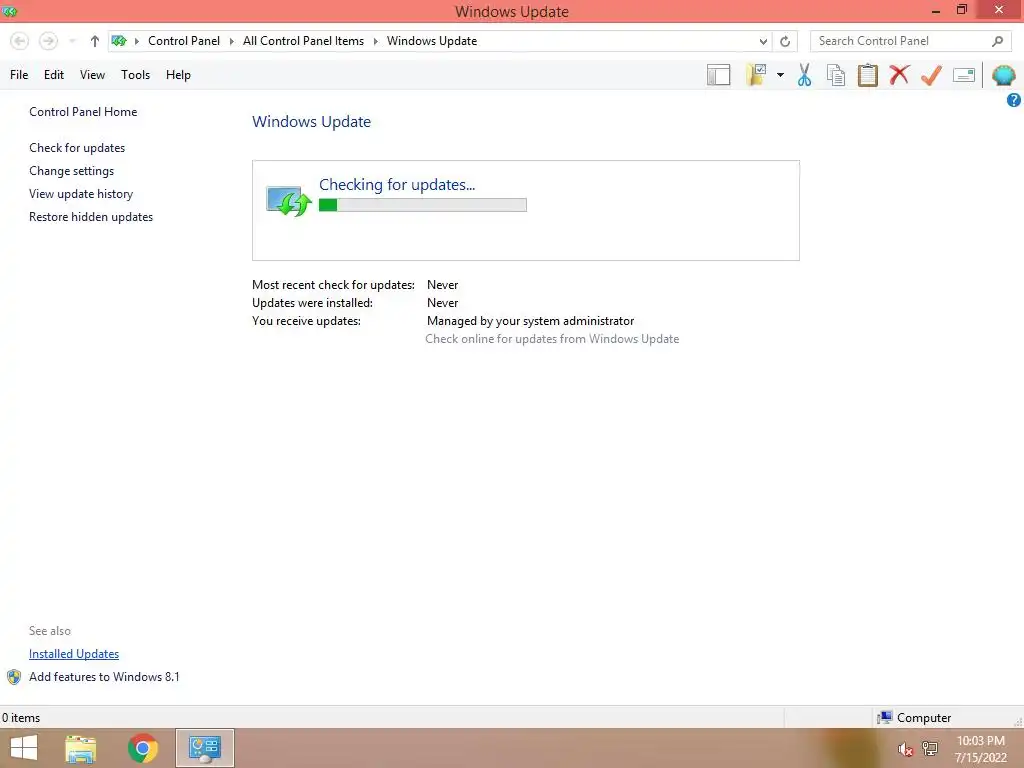Click the network tray icon
The width and height of the screenshot is (1024, 768).
coord(930,748)
